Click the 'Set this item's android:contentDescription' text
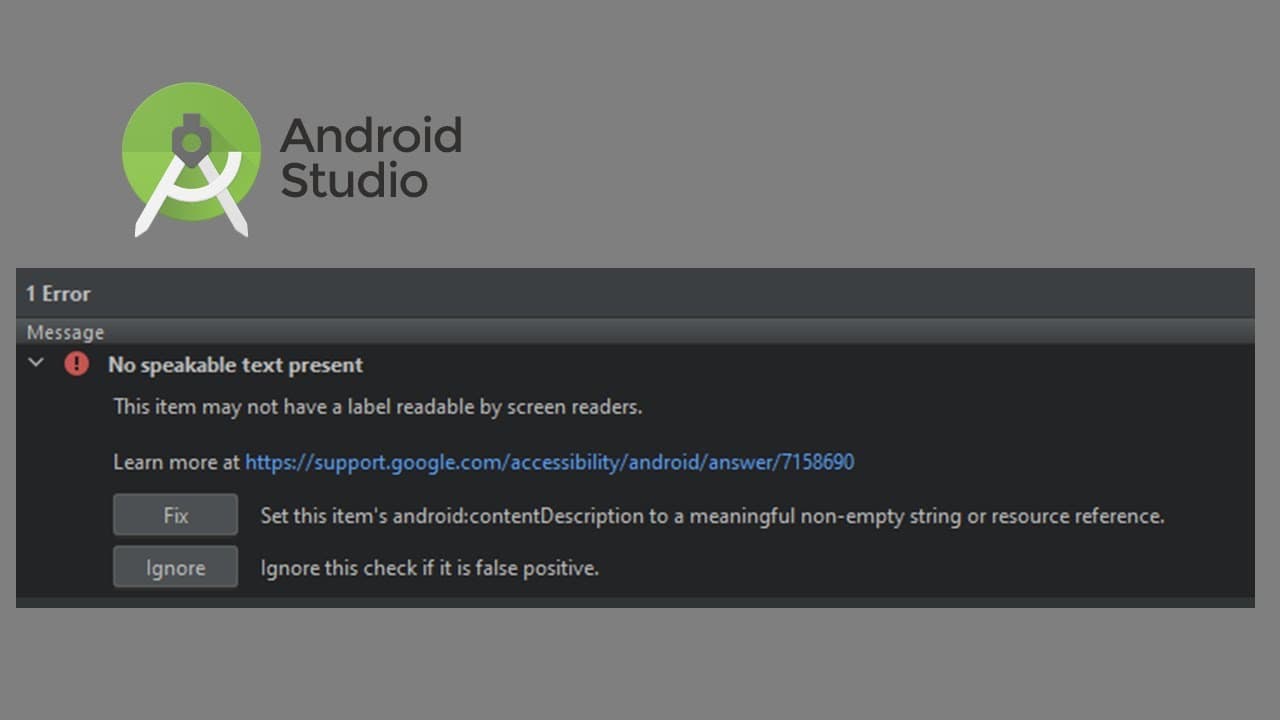This screenshot has width=1280, height=720. 713,516
